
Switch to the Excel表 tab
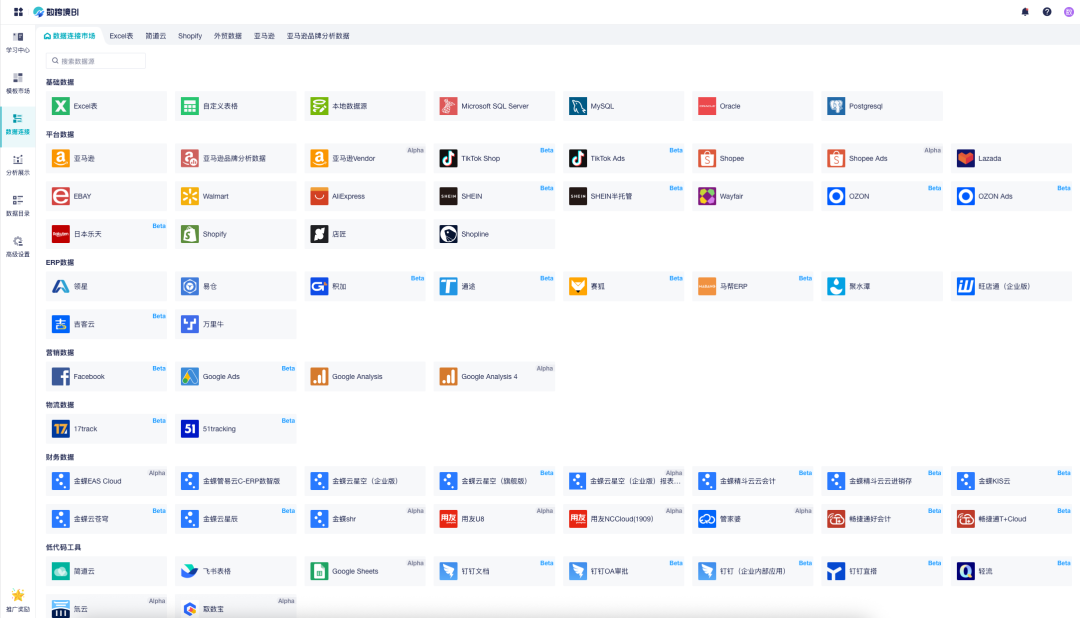pyautogui.click(x=121, y=36)
